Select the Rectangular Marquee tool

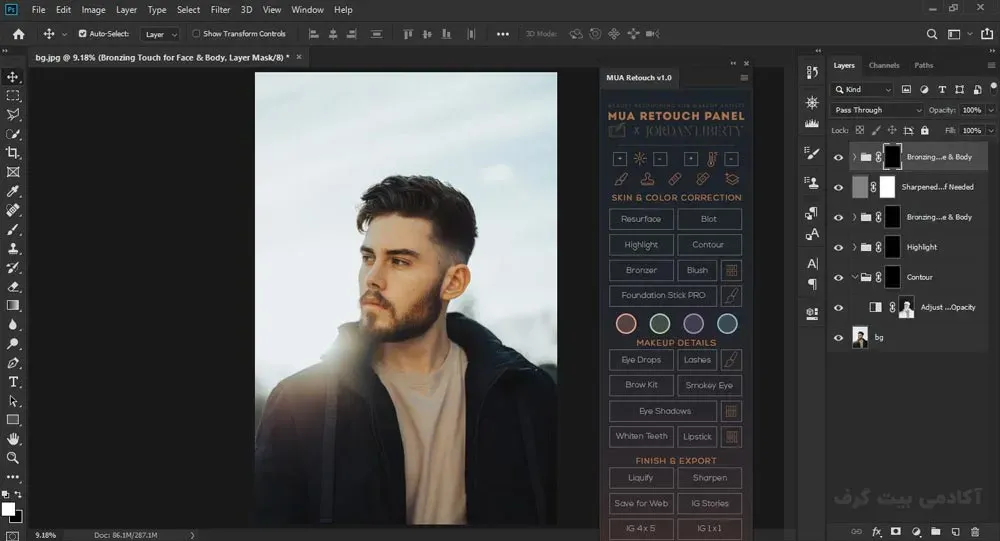tap(13, 96)
